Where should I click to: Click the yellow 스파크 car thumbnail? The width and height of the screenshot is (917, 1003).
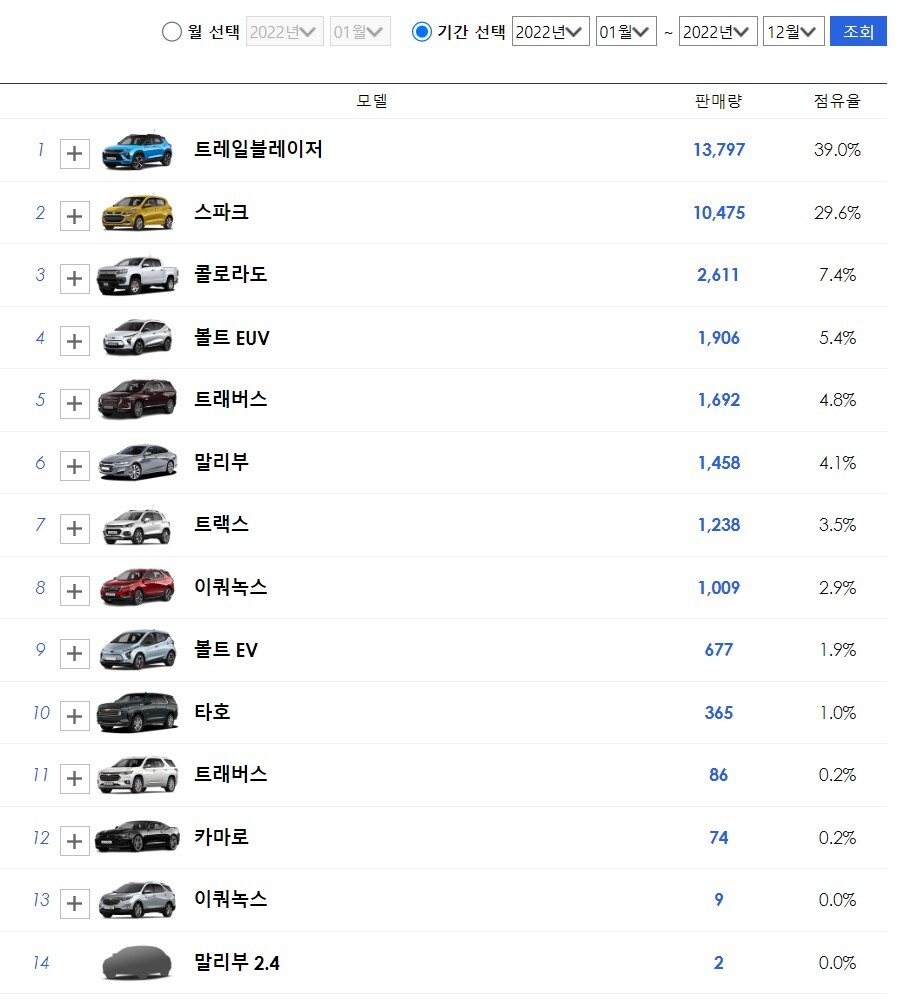pyautogui.click(x=137, y=213)
